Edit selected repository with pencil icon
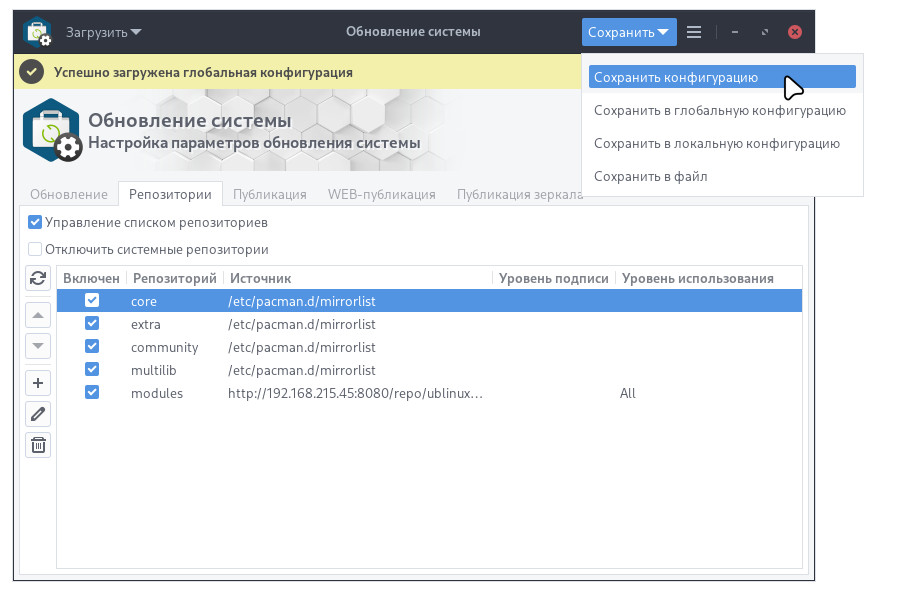 click(38, 414)
